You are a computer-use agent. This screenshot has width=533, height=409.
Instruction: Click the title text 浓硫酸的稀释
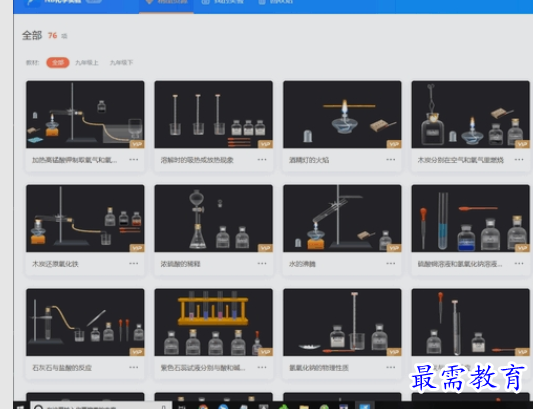(x=180, y=264)
